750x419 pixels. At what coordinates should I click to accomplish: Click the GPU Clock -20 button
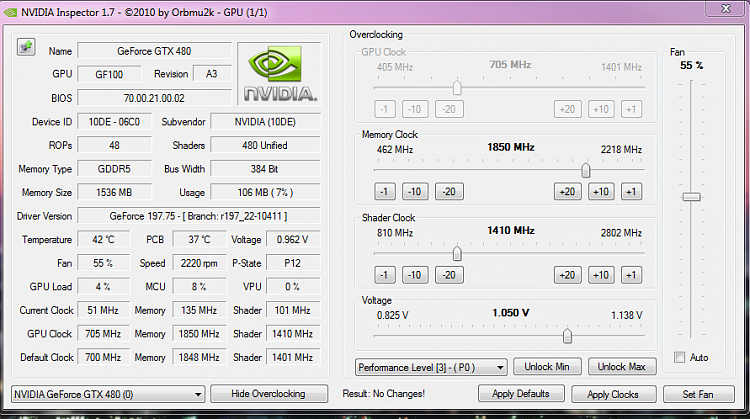click(449, 109)
